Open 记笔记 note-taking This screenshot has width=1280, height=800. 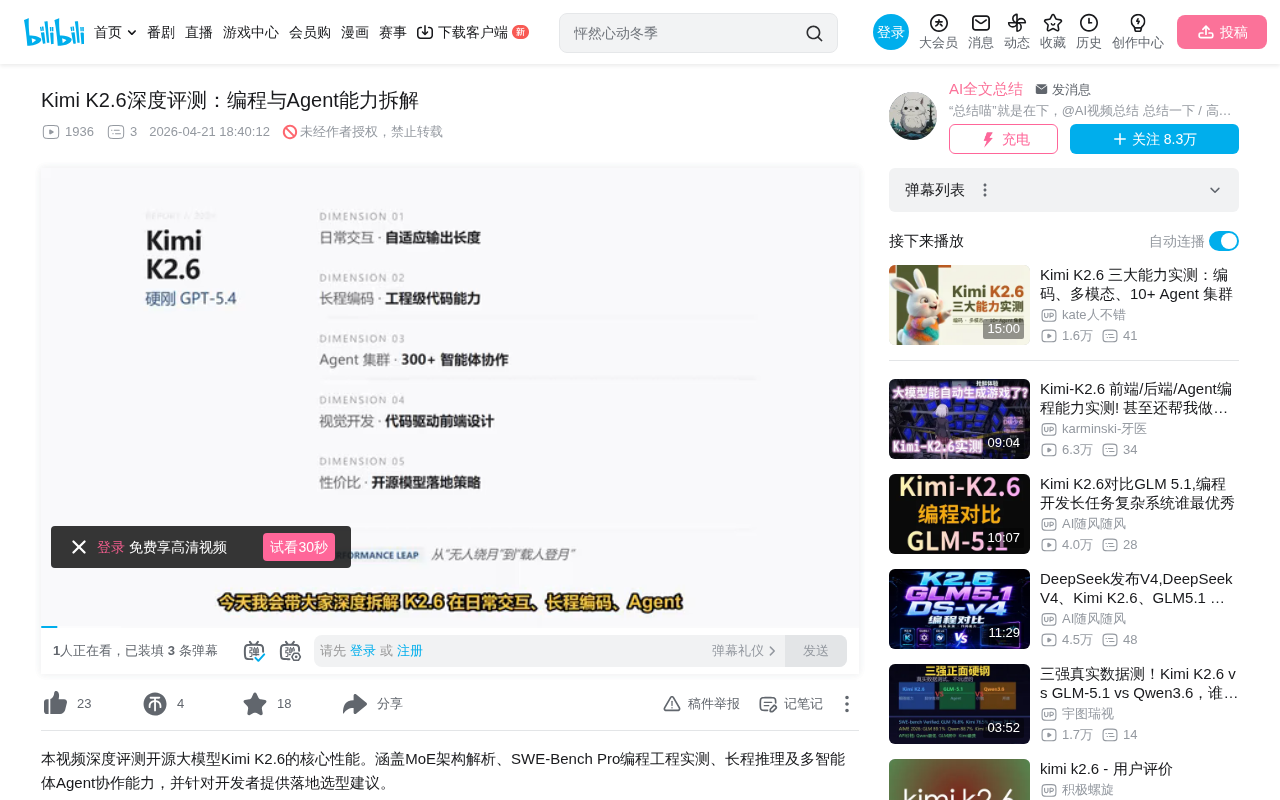pyautogui.click(x=791, y=704)
